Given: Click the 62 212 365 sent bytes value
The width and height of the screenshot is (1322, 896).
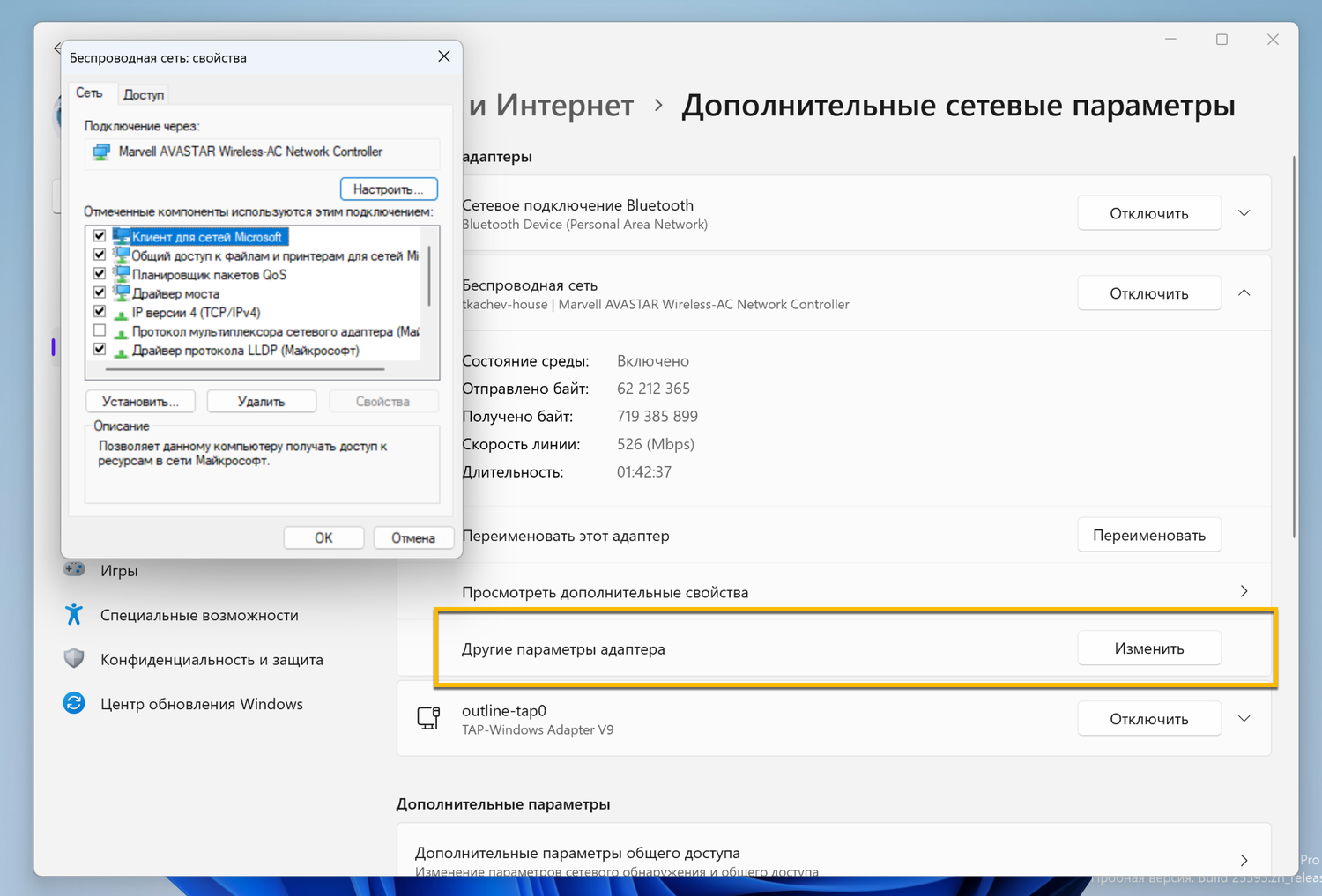Looking at the screenshot, I should tap(653, 389).
